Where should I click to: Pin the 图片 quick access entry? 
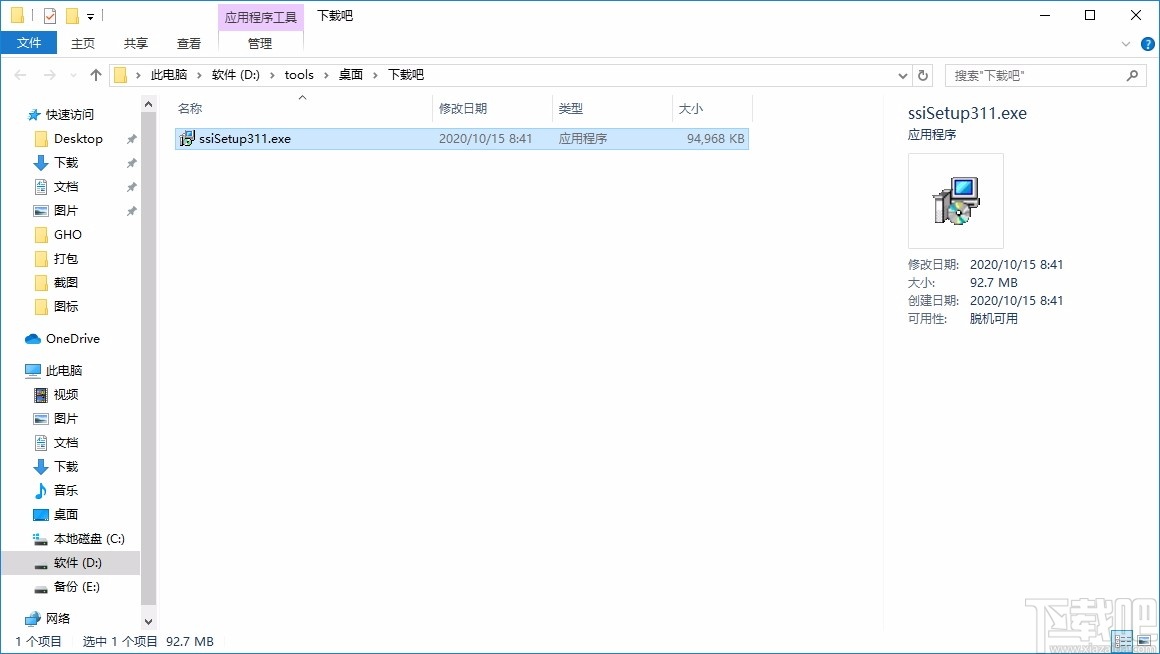pos(131,210)
